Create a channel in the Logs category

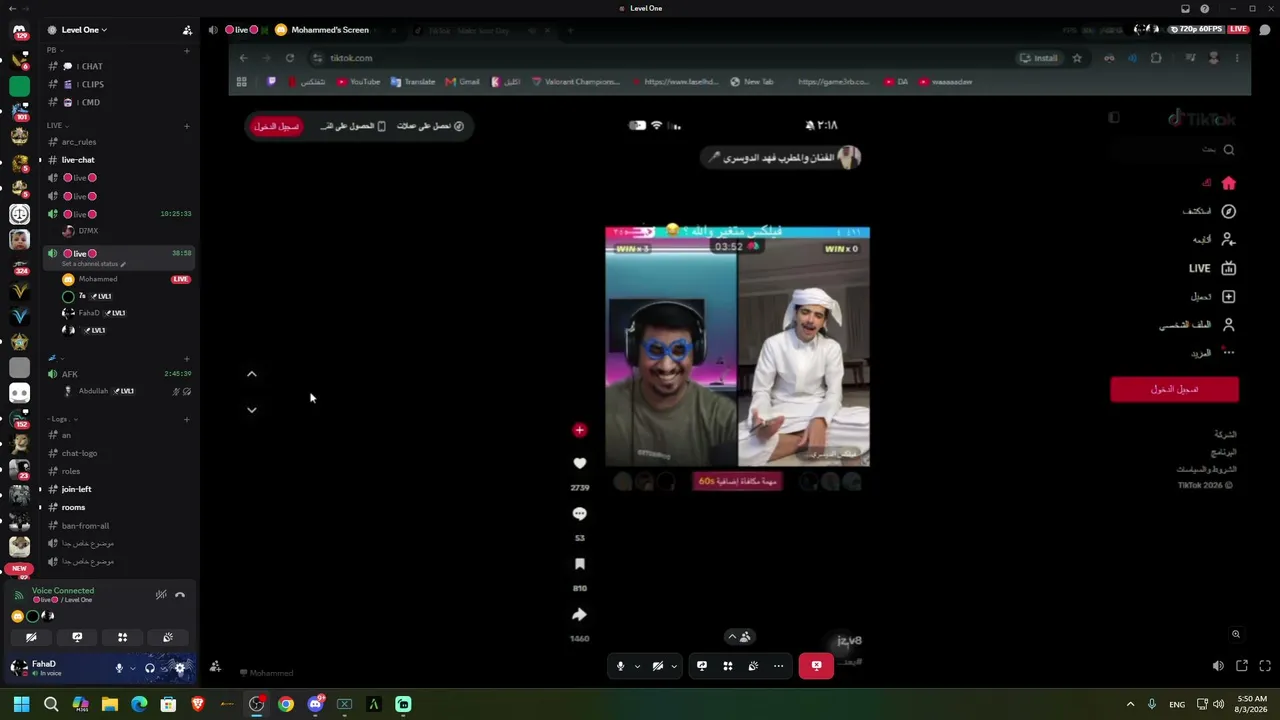click(x=187, y=419)
